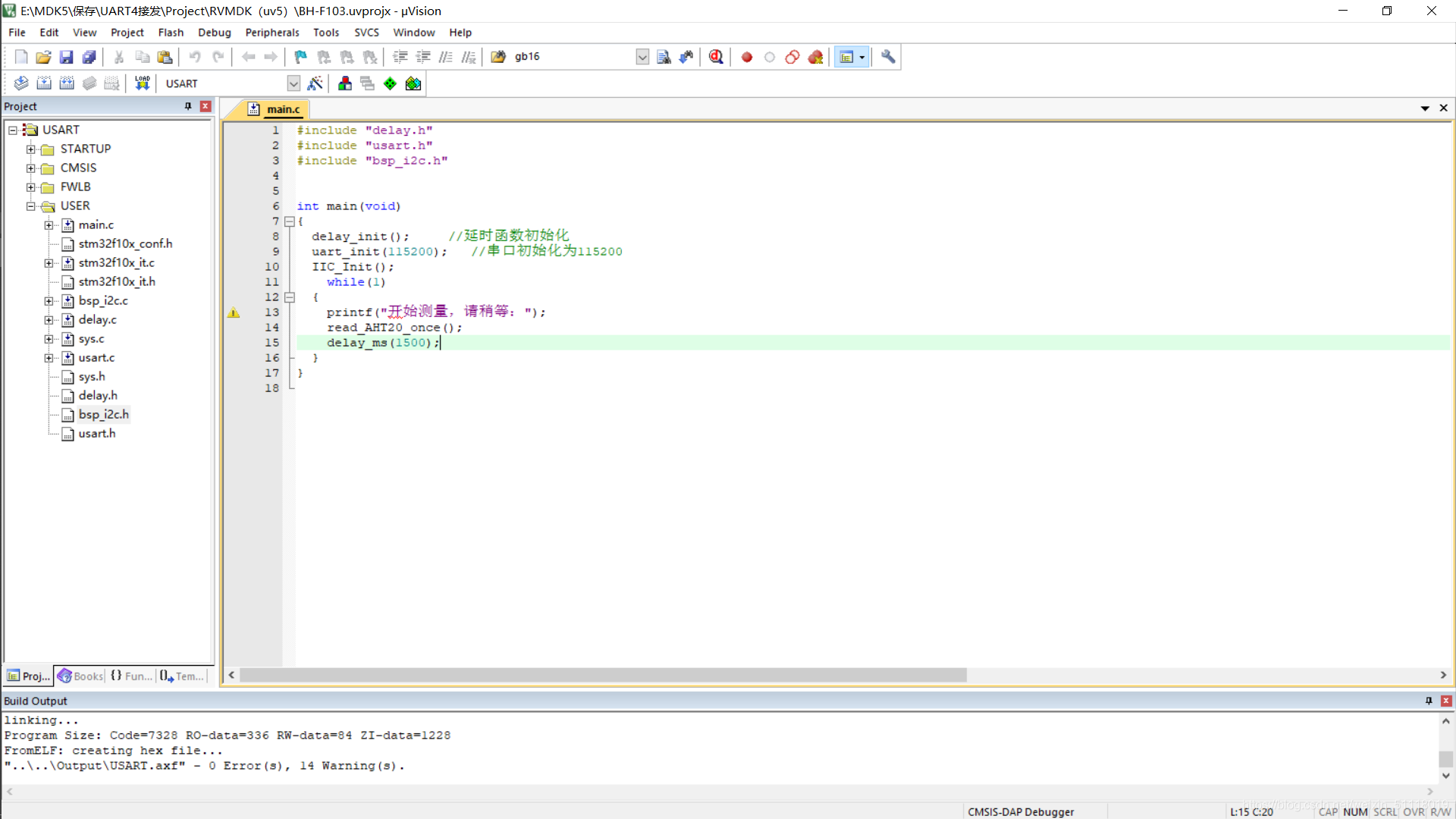Disable all breakpoints with the double-circle icon
The image size is (1456, 819).
(x=792, y=57)
